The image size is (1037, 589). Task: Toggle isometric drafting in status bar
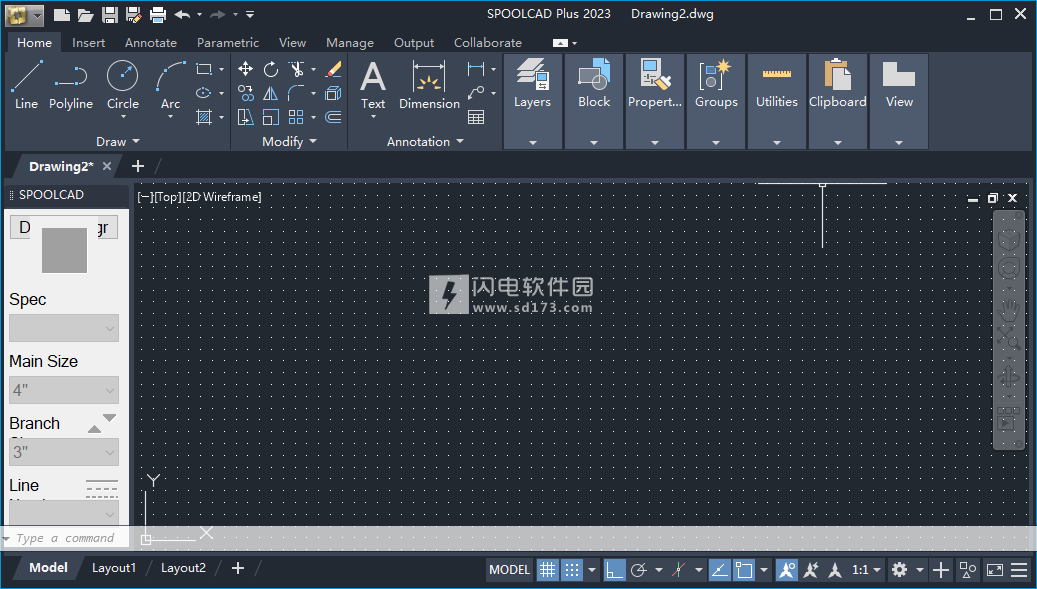point(679,569)
